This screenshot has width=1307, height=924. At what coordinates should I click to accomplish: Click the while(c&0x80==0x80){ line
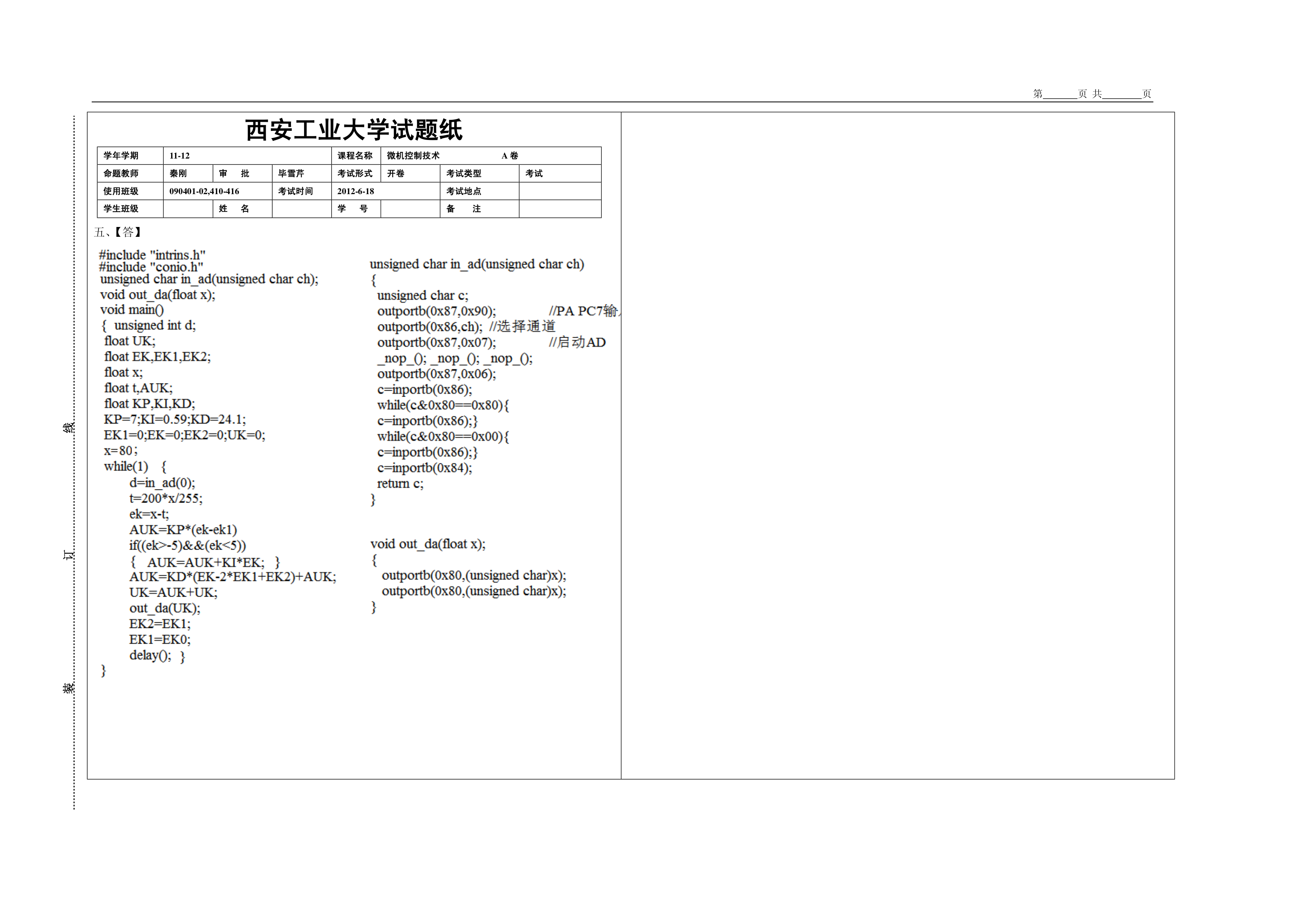click(444, 405)
